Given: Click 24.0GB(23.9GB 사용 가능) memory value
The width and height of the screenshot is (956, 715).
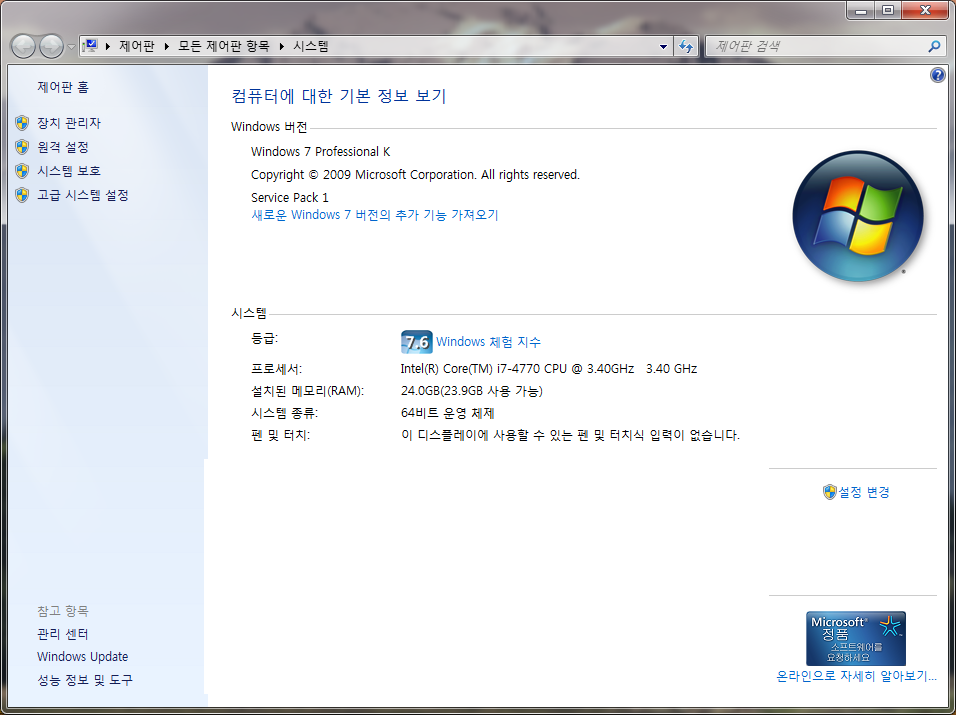Looking at the screenshot, I should click(472, 391).
